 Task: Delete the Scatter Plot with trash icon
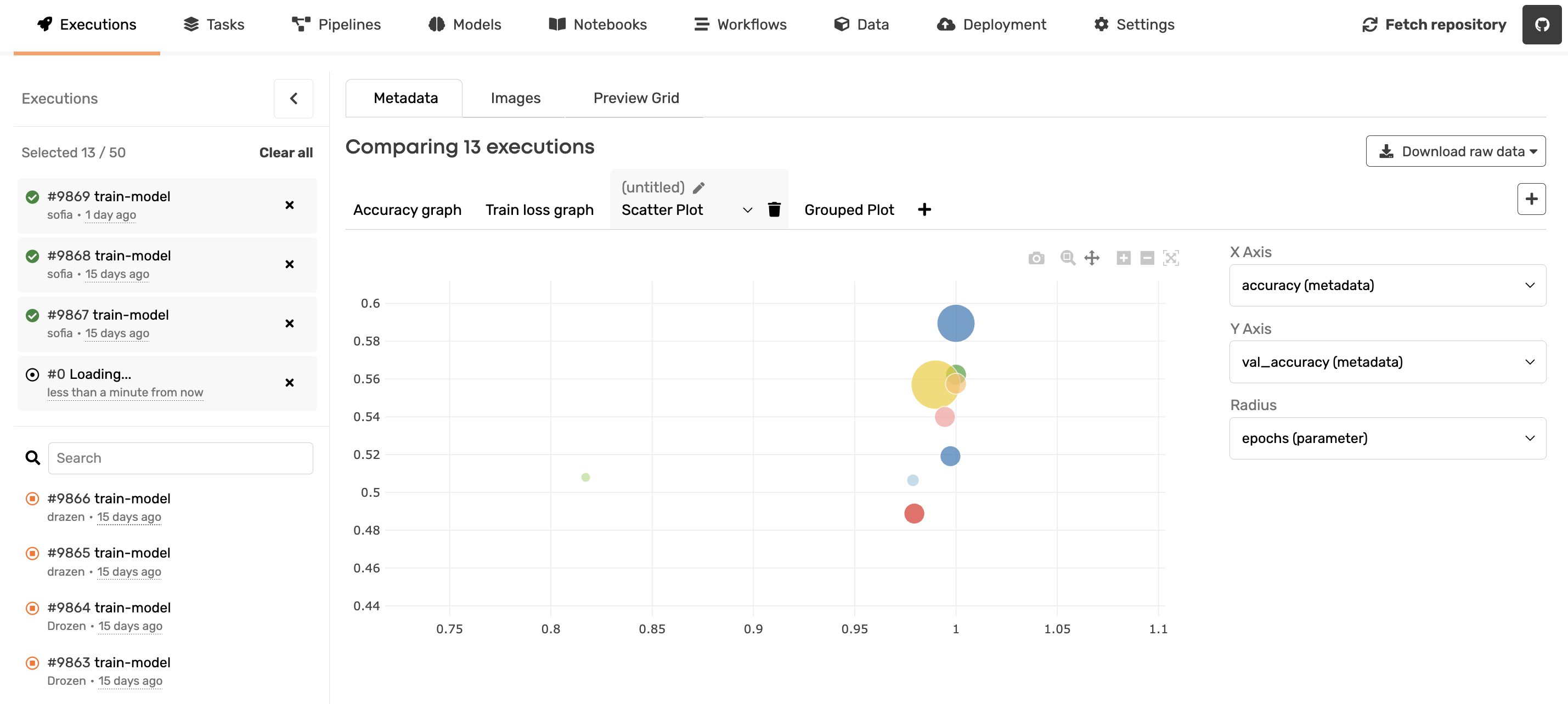click(x=774, y=209)
